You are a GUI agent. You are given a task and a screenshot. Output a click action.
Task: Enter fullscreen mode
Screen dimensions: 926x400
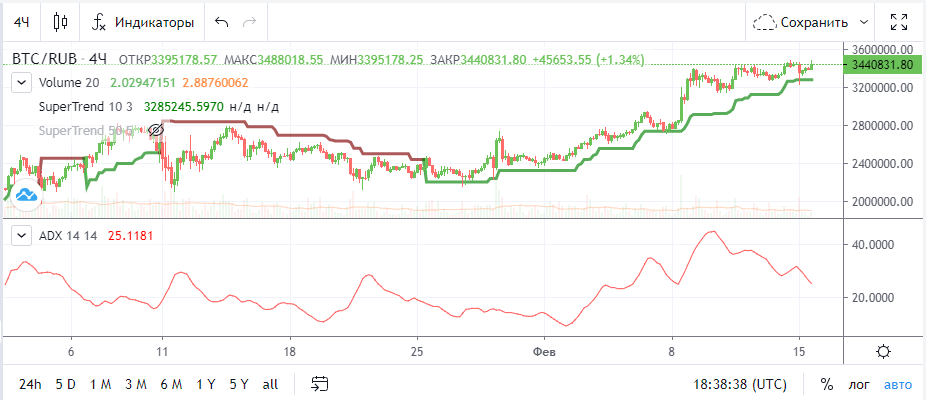pos(899,22)
